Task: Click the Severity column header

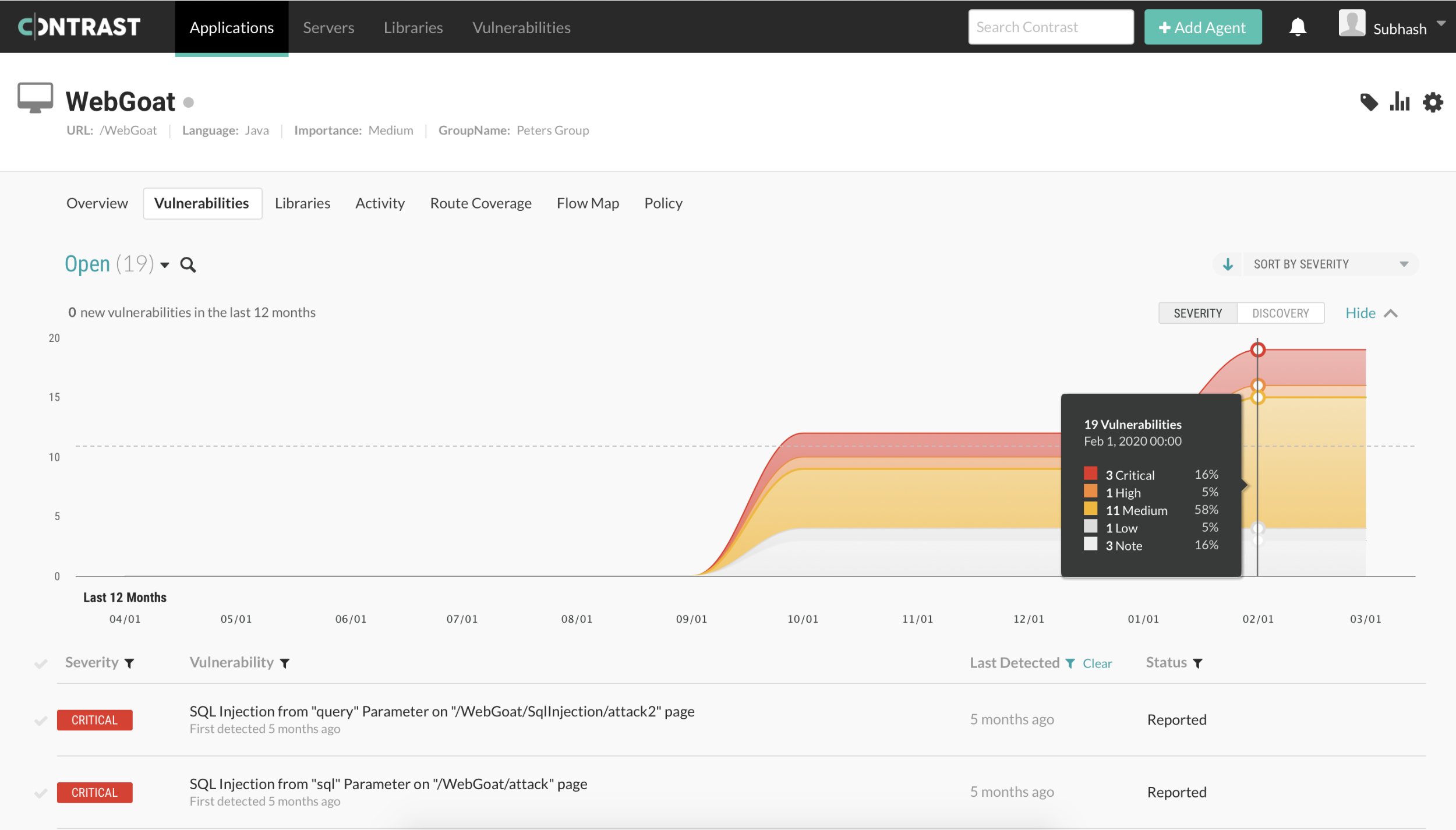Action: click(x=91, y=663)
